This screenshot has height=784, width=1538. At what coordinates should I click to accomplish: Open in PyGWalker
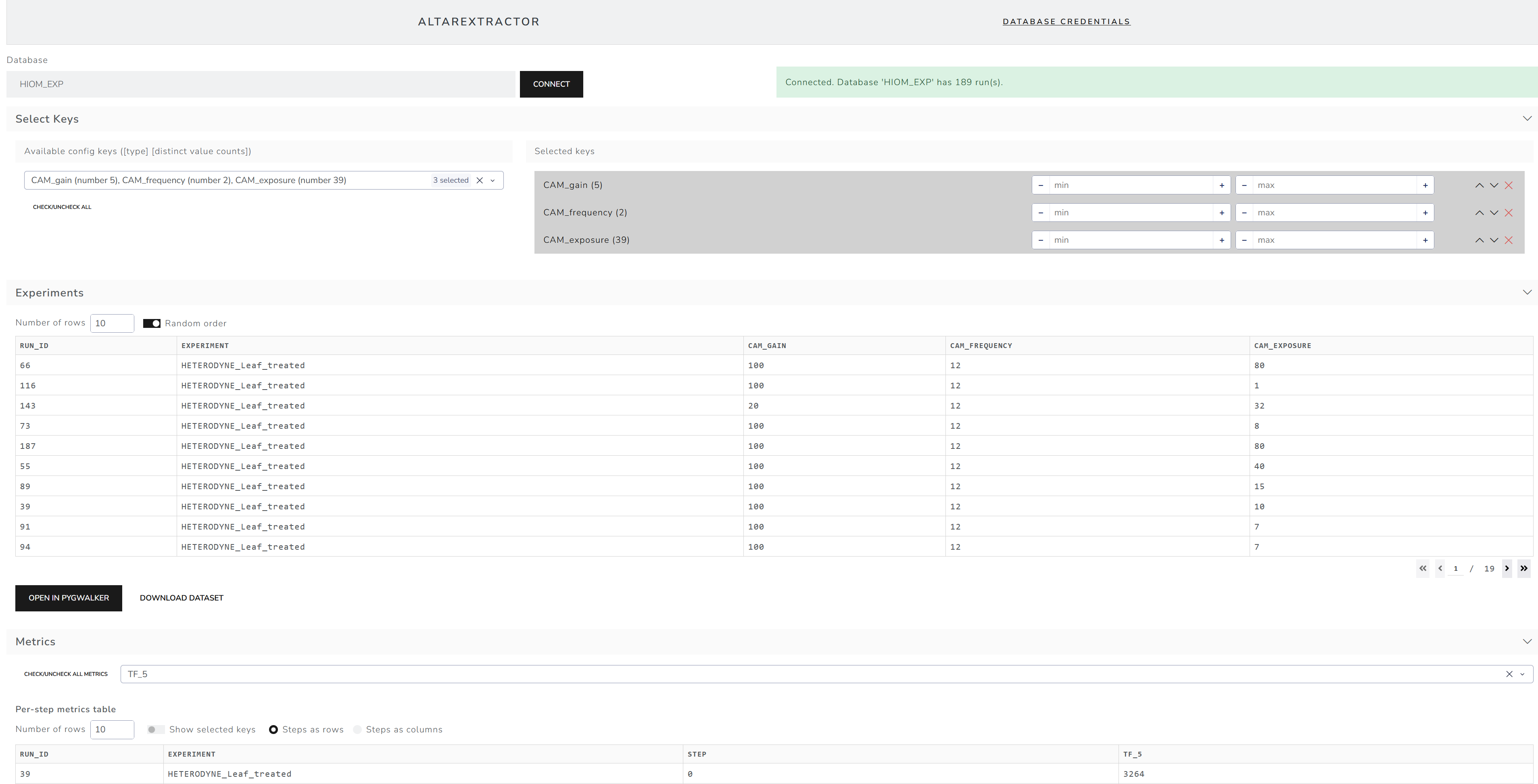pyautogui.click(x=69, y=598)
